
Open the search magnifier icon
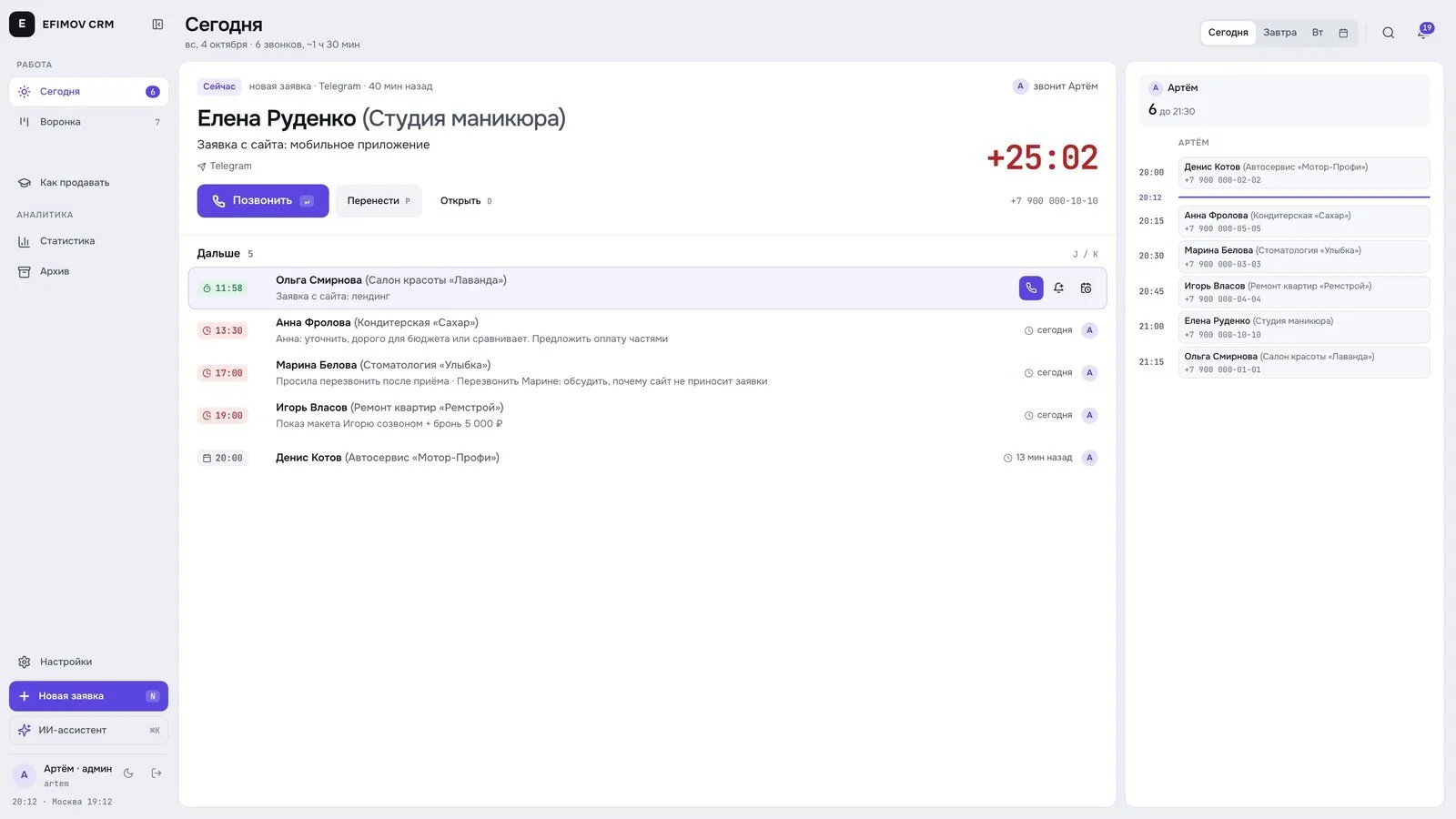[x=1389, y=33]
